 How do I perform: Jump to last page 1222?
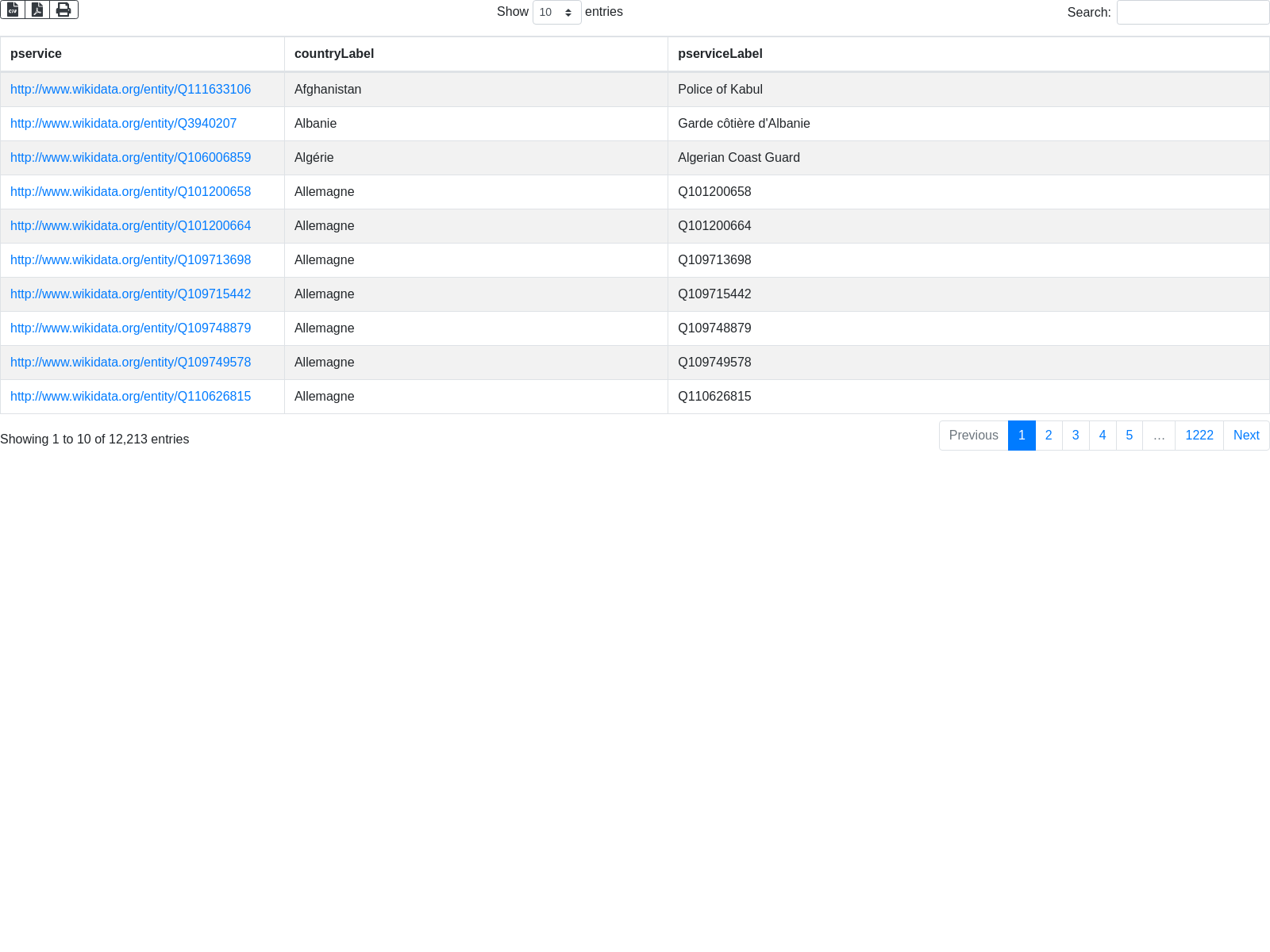coord(1199,436)
